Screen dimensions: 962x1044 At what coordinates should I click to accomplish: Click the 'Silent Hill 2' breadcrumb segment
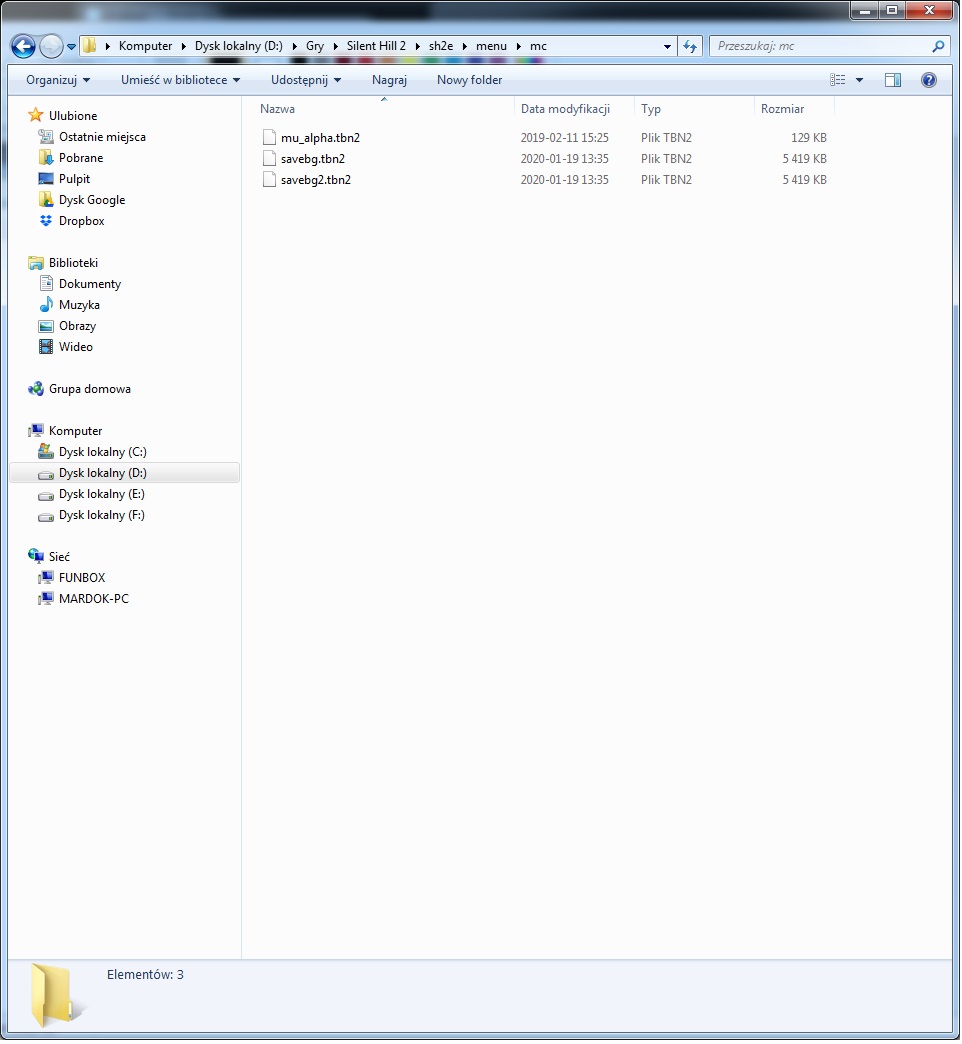[376, 46]
